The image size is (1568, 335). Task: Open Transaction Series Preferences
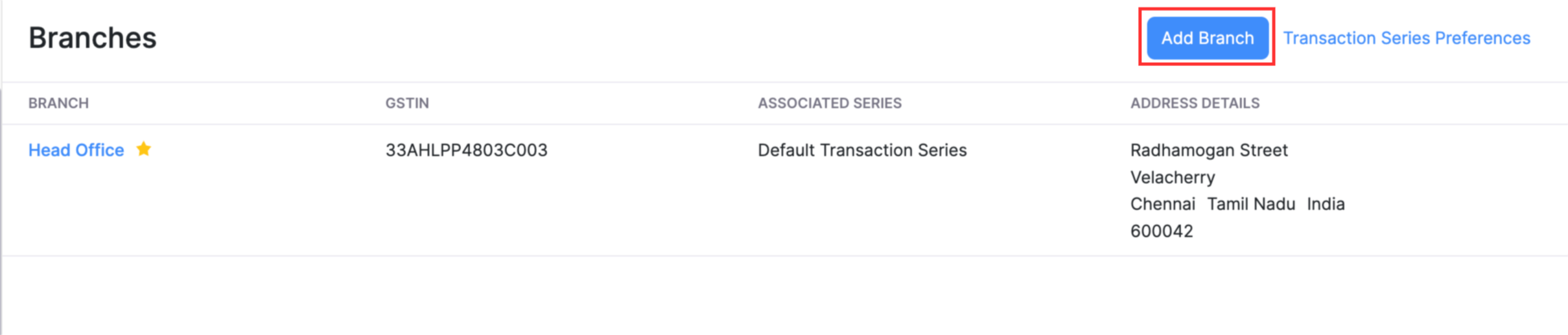(x=1406, y=38)
